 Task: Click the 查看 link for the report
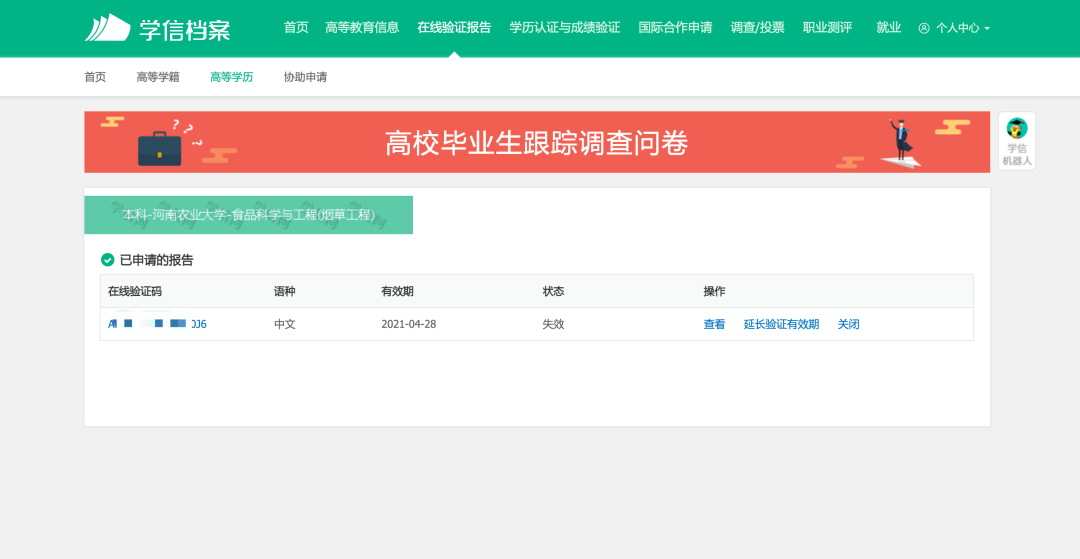(714, 324)
